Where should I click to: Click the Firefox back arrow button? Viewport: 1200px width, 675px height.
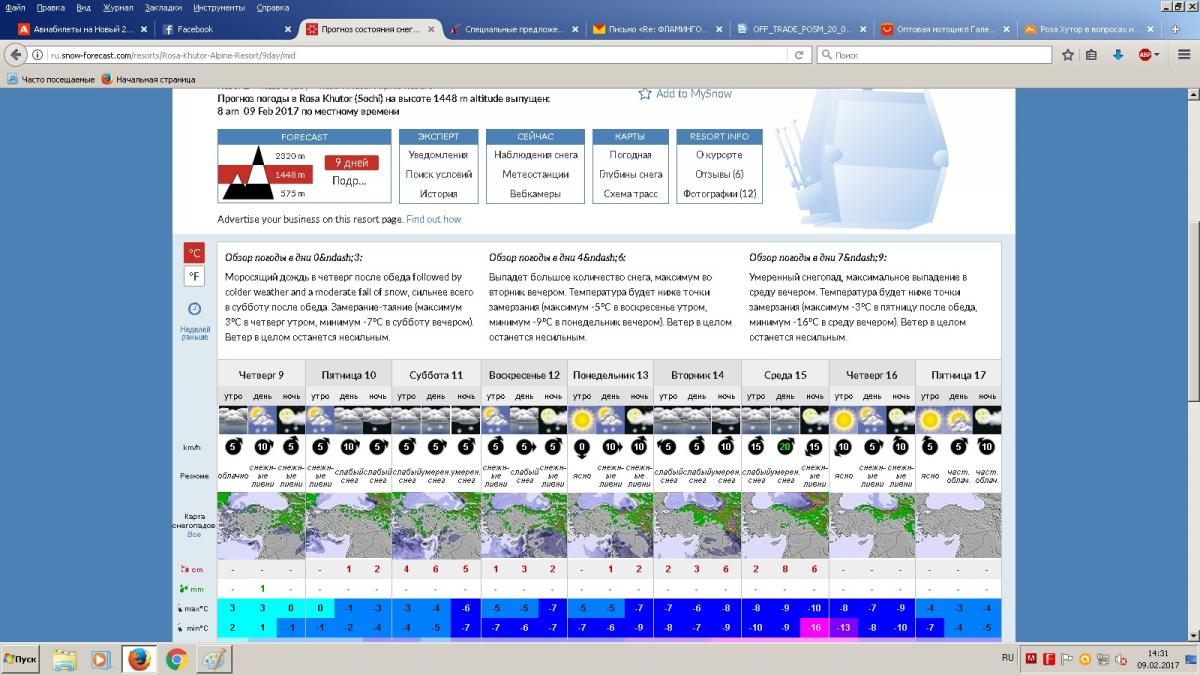point(14,55)
